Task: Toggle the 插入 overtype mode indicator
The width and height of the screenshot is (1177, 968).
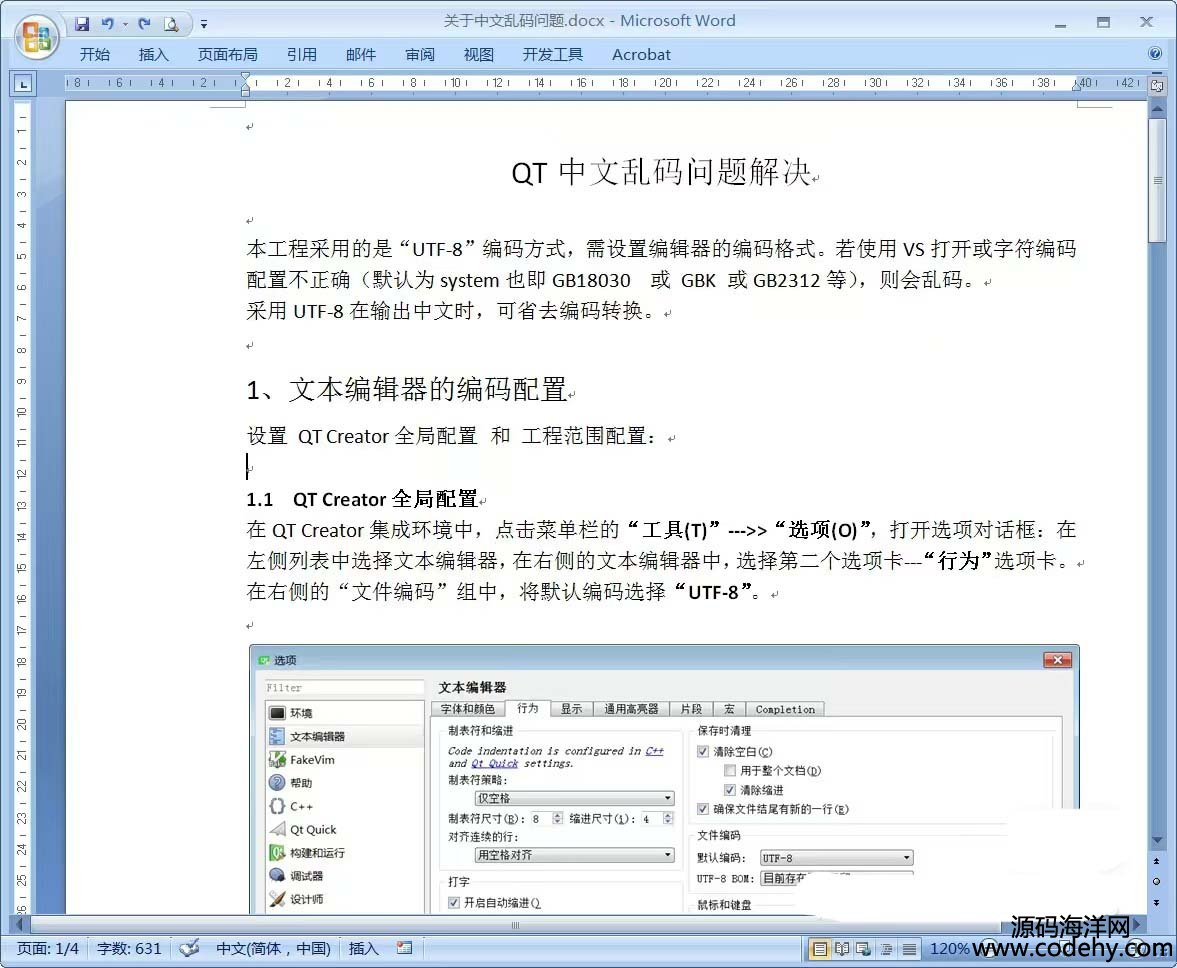Action: click(363, 949)
